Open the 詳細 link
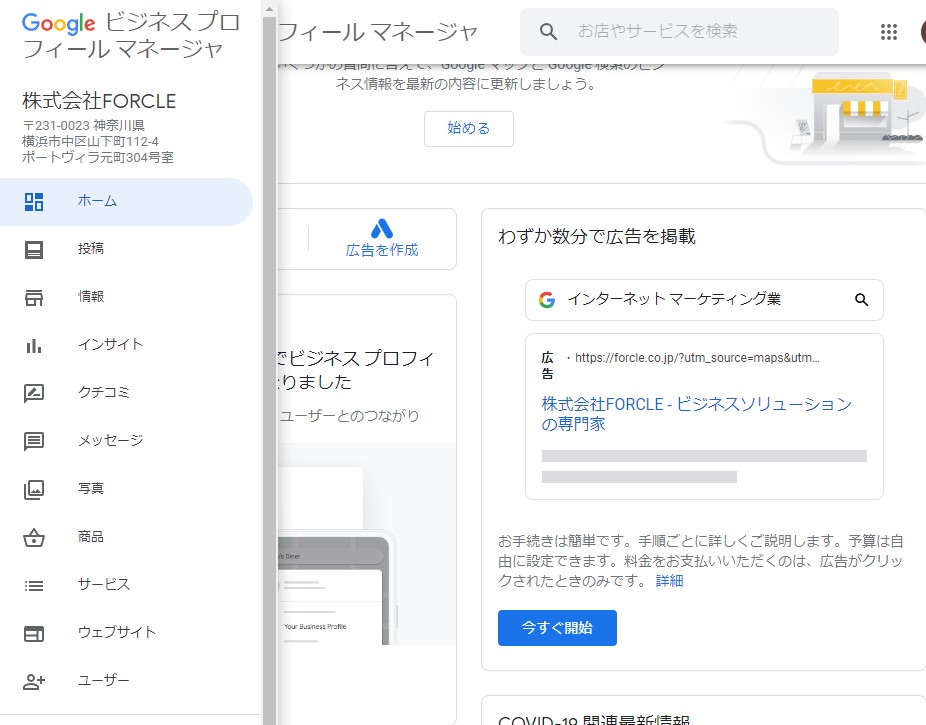The width and height of the screenshot is (926, 725). [669, 581]
